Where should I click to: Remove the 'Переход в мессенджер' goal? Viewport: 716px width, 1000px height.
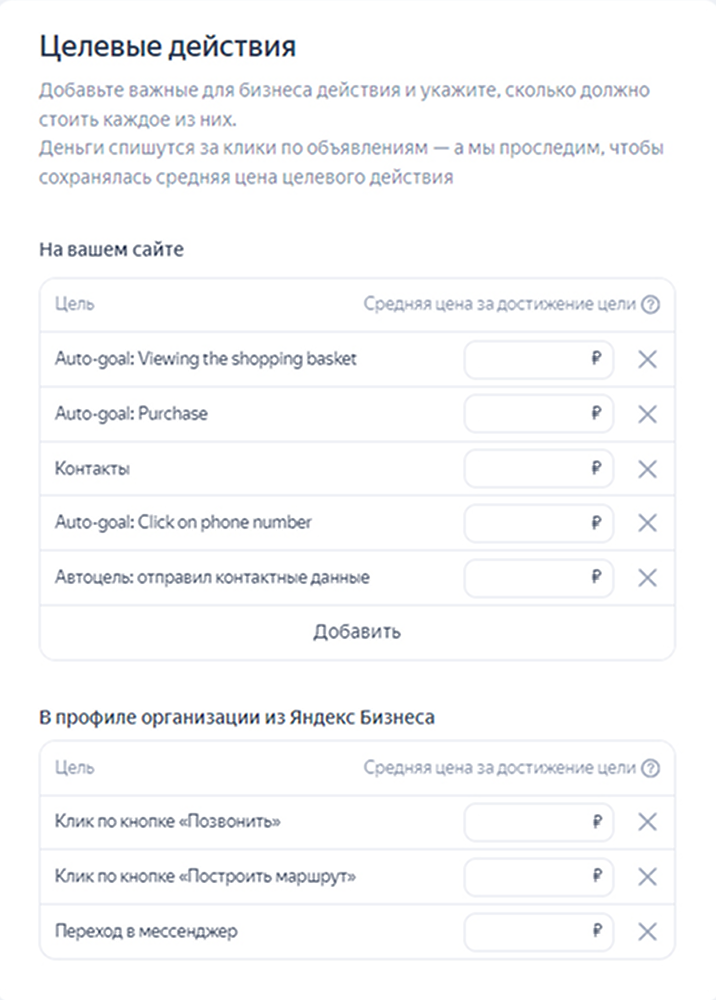[x=647, y=932]
